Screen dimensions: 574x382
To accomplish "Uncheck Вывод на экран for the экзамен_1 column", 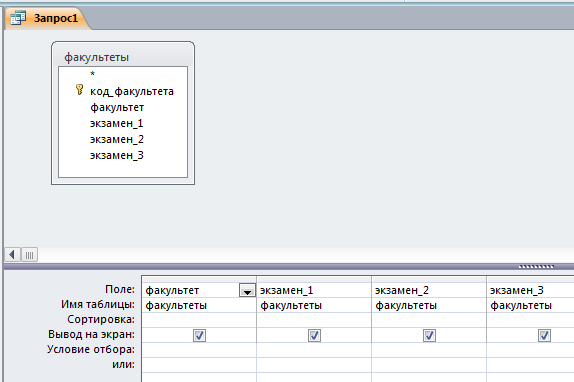I will click(314, 335).
